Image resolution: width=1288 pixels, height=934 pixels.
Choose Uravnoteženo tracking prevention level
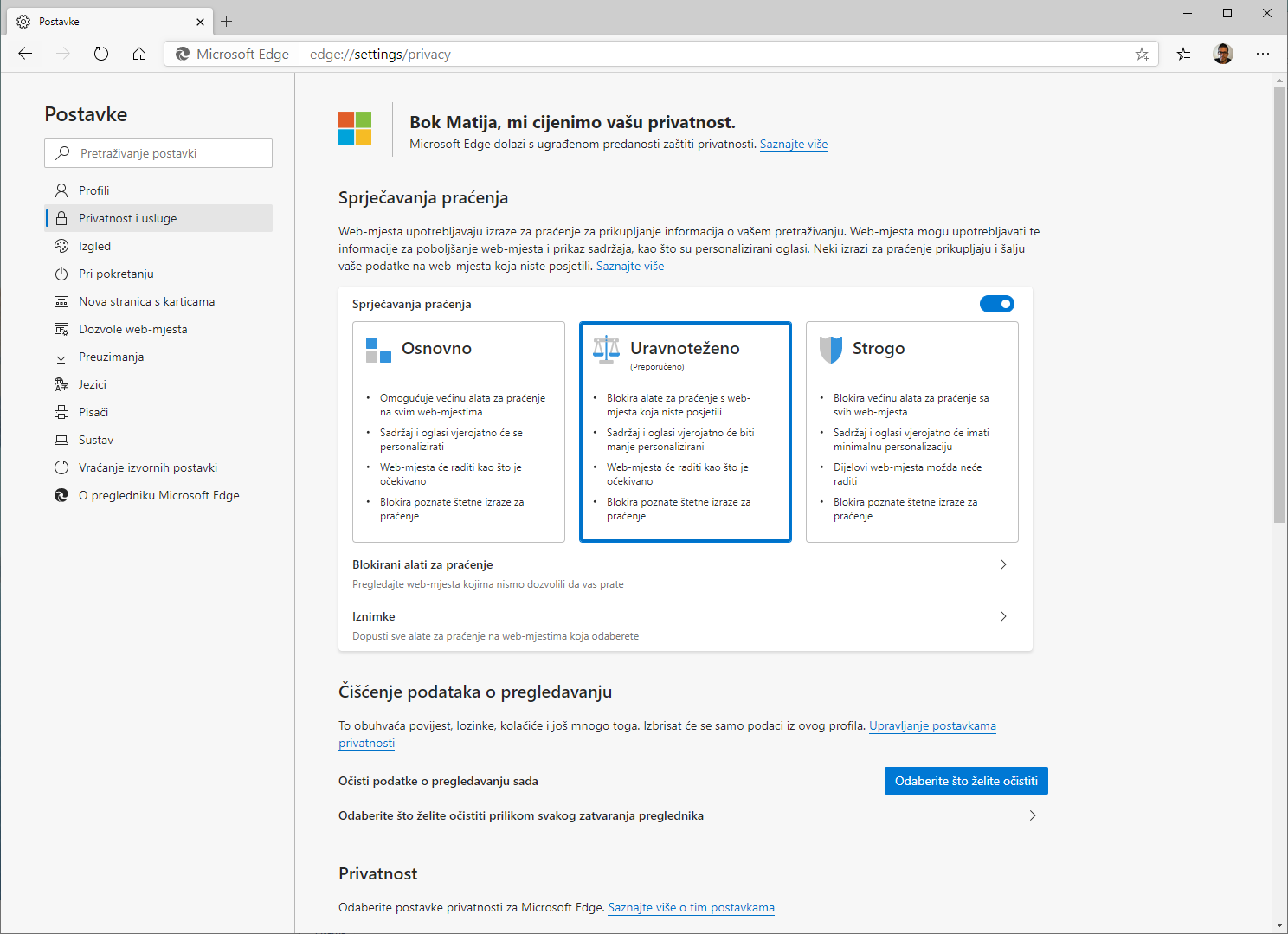tap(686, 432)
